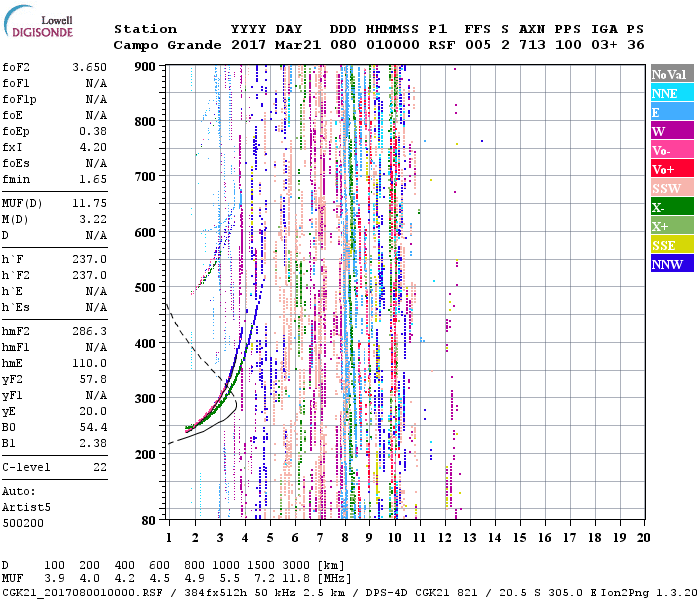700x600 pixels.
Task: Click the 500200 version number
Action: pos(23,523)
